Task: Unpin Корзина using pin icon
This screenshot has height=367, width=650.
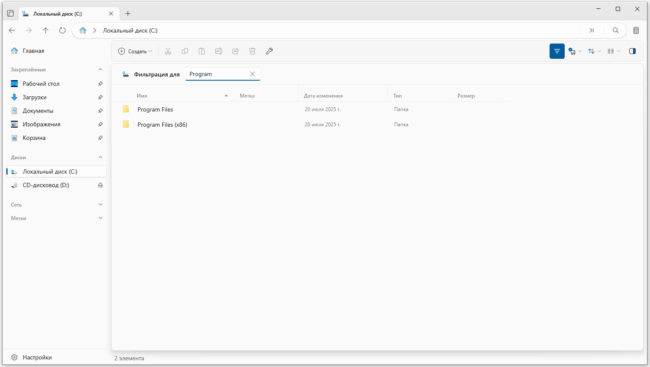Action: coord(100,138)
